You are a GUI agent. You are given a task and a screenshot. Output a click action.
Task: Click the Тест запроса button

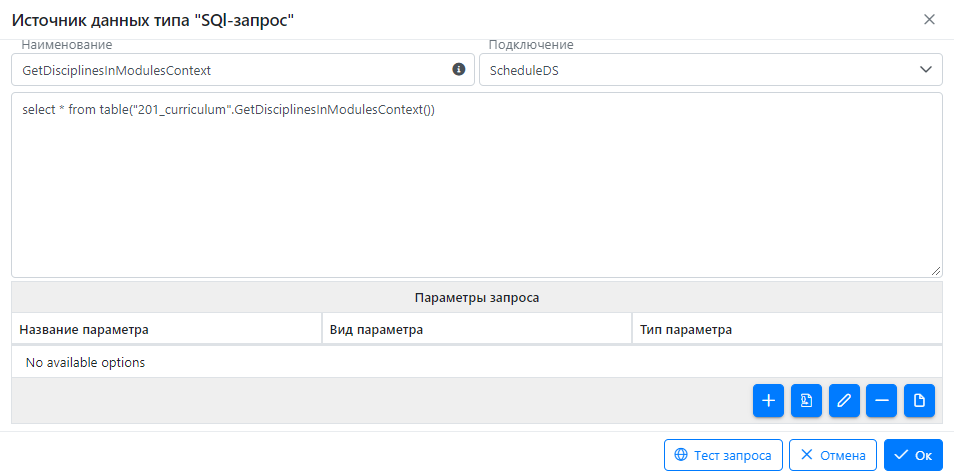click(x=723, y=455)
